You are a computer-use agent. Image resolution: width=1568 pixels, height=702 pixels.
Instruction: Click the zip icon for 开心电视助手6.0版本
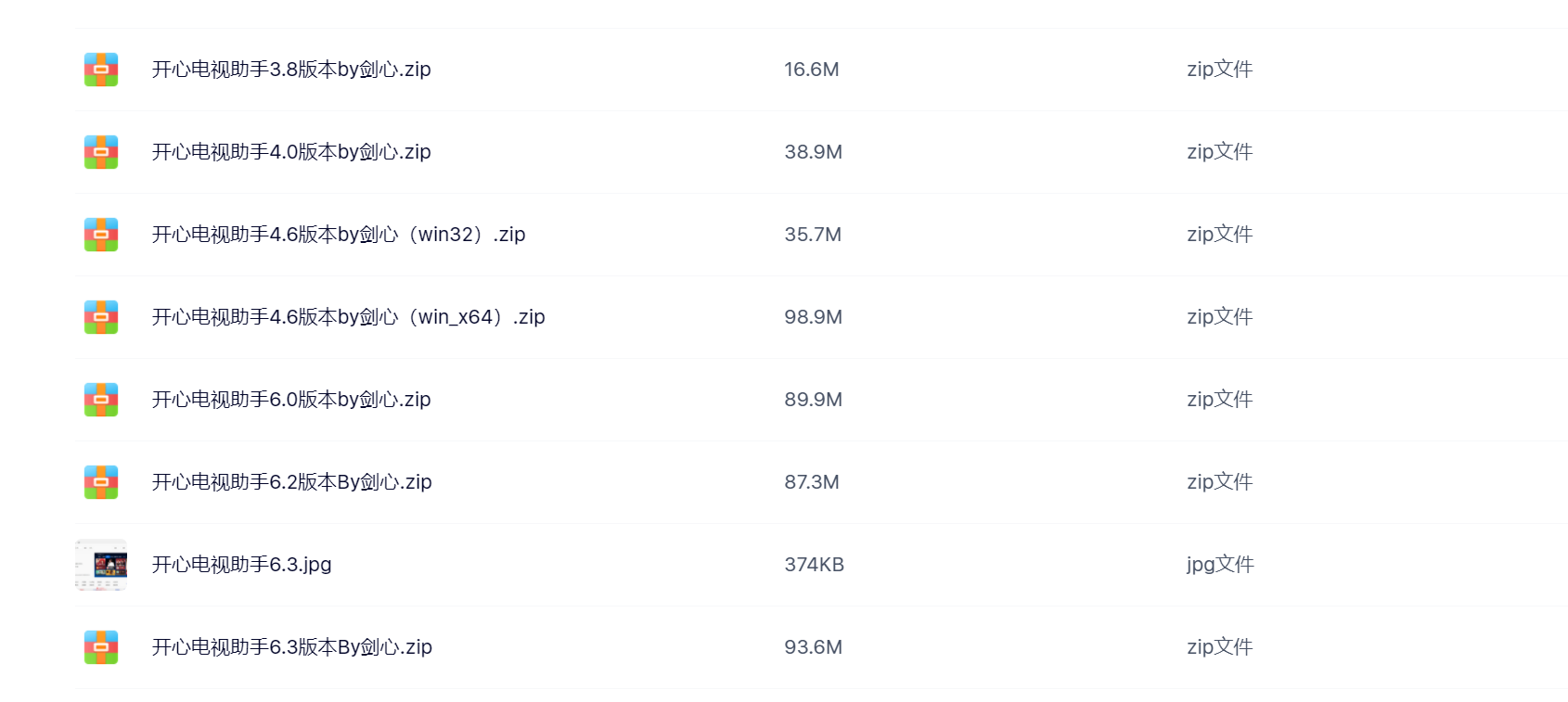(101, 400)
